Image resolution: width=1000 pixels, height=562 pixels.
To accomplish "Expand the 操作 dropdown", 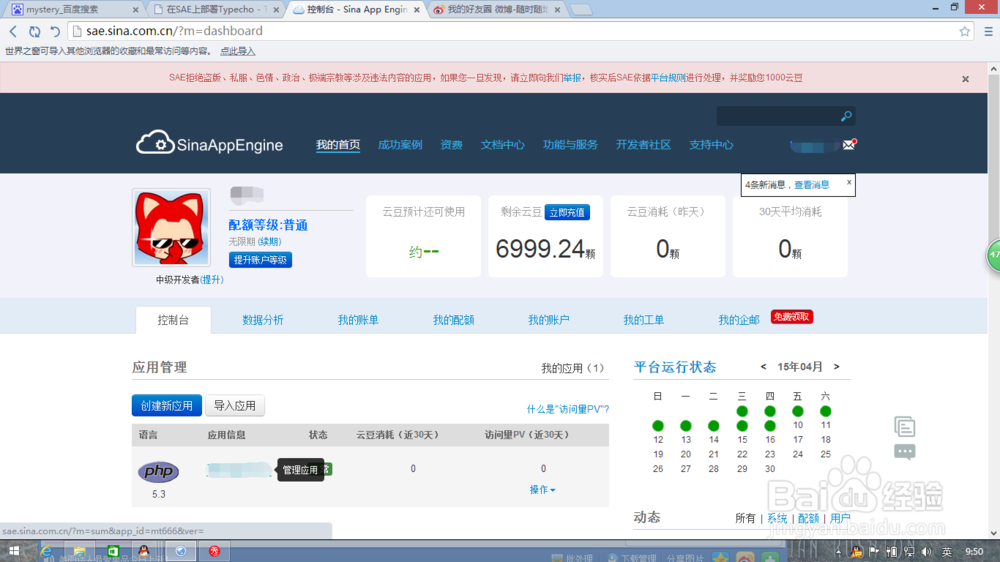I will point(542,489).
